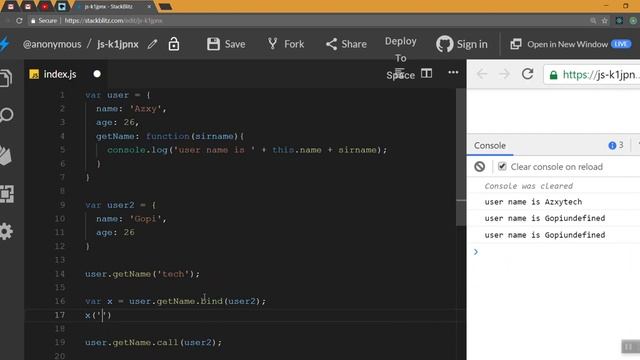The height and width of the screenshot is (360, 640).
Task: Click the StackBlitz lightning logo
Action: click(x=4, y=44)
